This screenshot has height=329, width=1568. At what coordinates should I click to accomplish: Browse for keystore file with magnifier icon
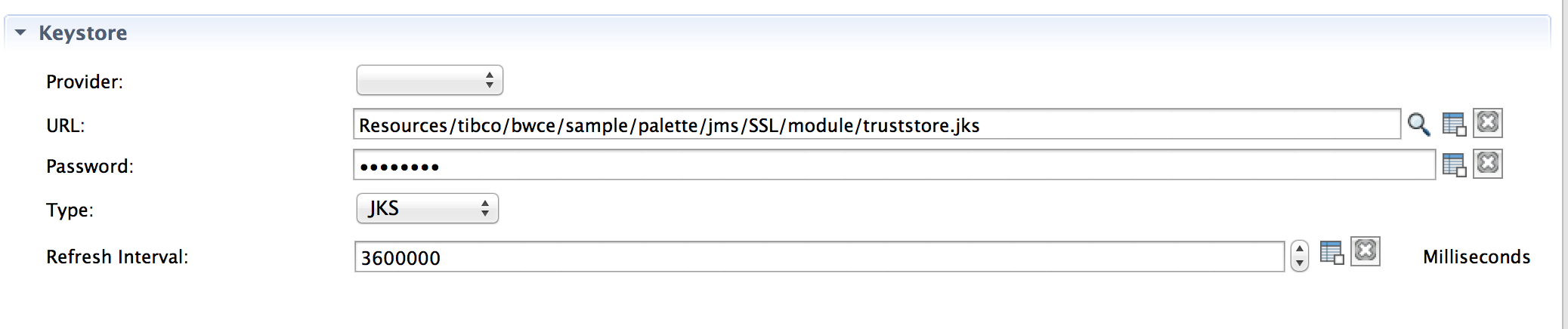click(x=1418, y=124)
